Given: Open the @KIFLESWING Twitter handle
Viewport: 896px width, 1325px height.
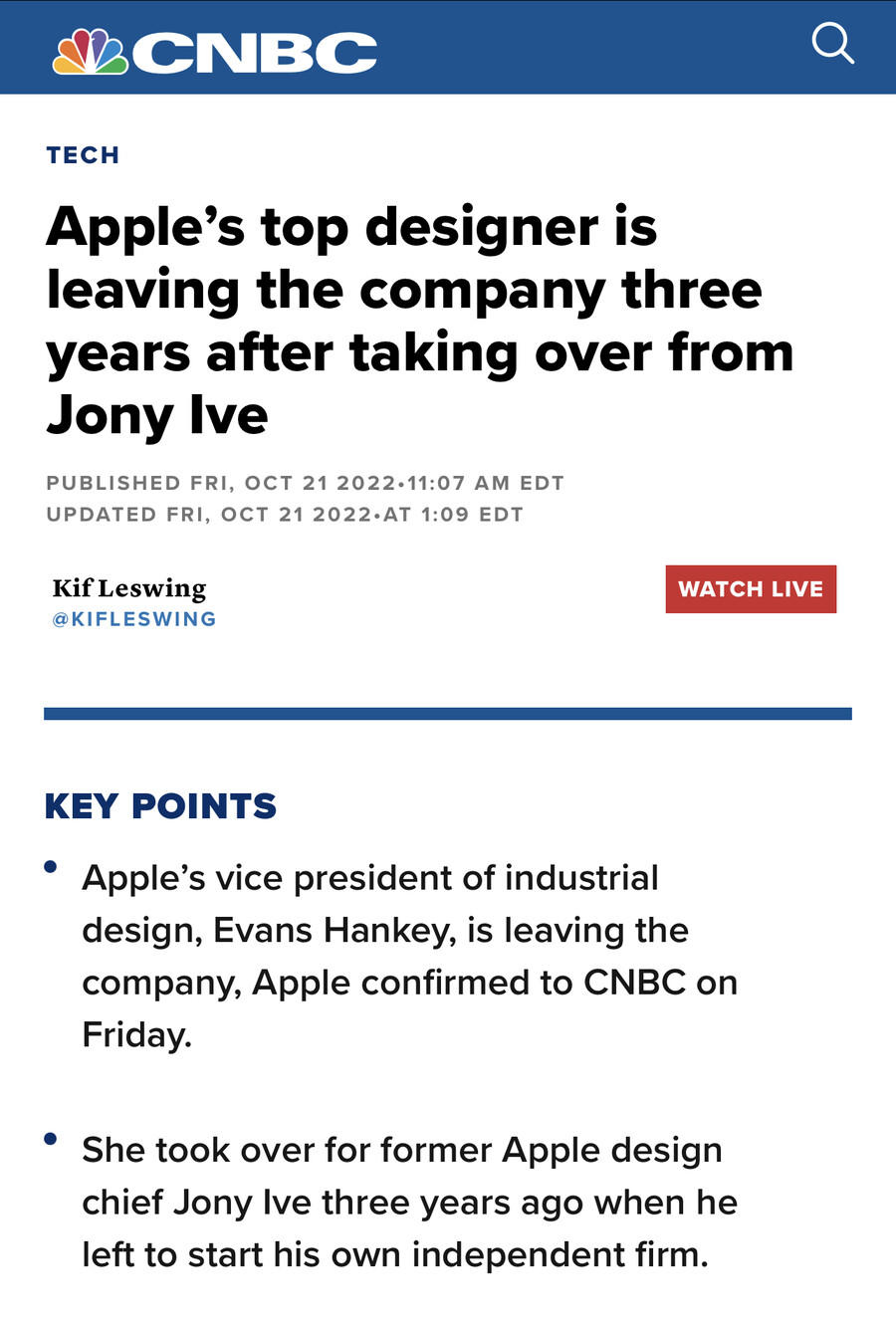Looking at the screenshot, I should (x=134, y=619).
